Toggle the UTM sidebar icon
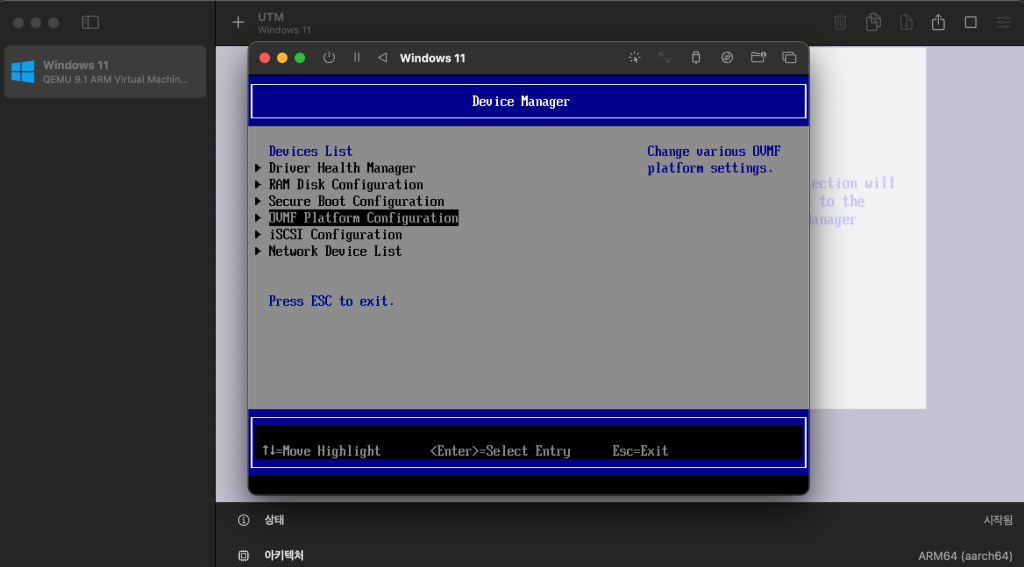This screenshot has height=567, width=1024. tap(90, 22)
